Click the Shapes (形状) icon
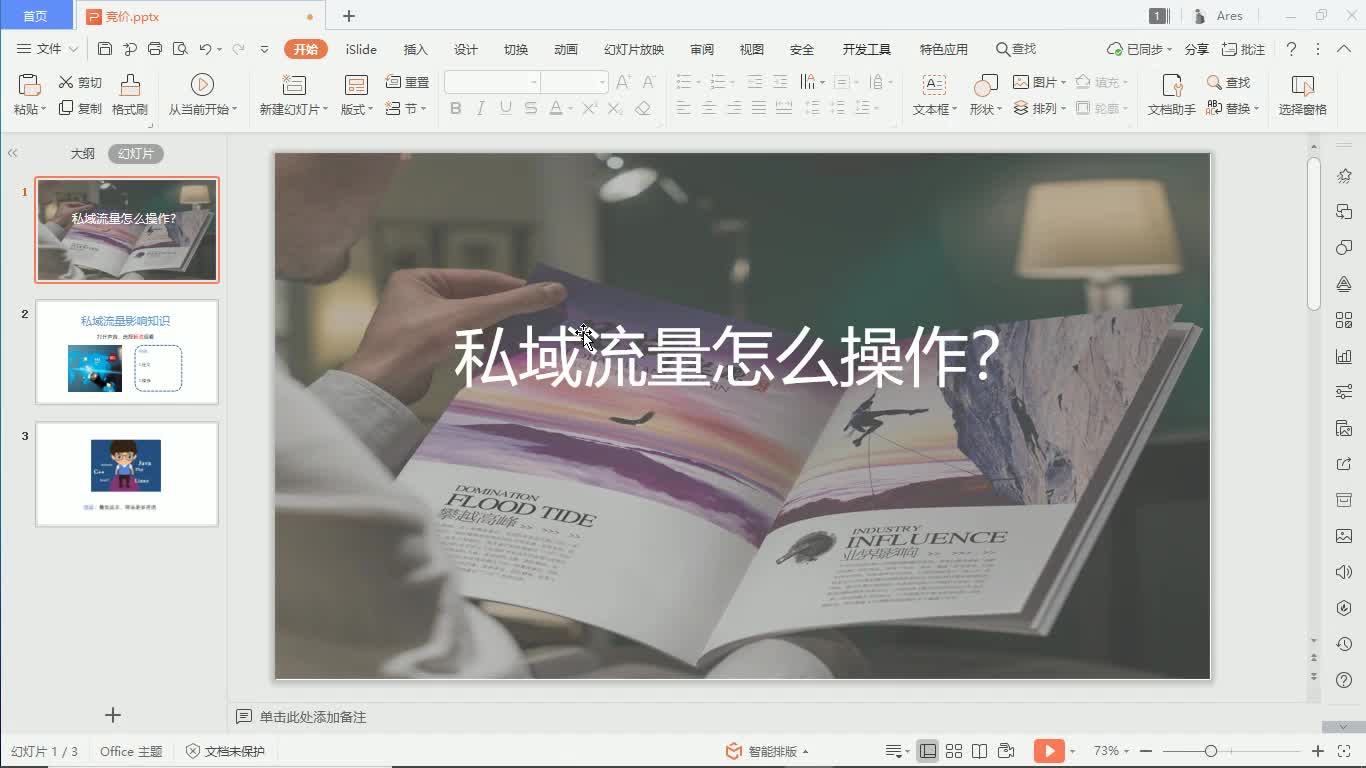This screenshot has height=768, width=1366. 985,85
